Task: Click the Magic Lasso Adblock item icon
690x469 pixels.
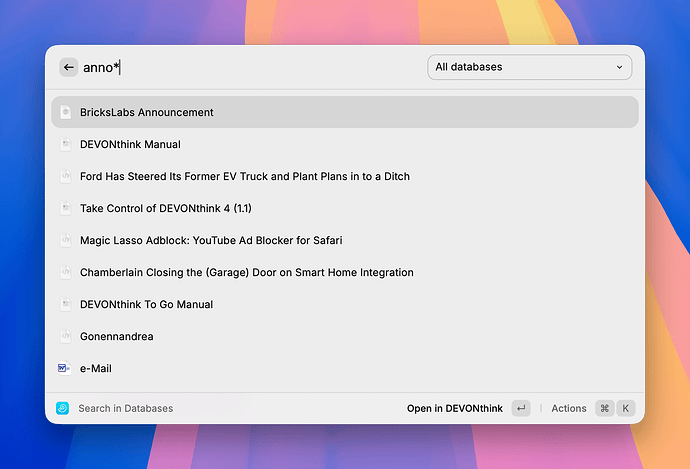Action: pos(64,240)
